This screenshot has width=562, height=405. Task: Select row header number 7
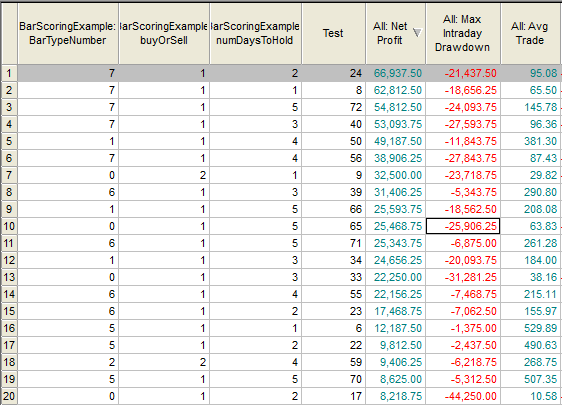(9, 175)
